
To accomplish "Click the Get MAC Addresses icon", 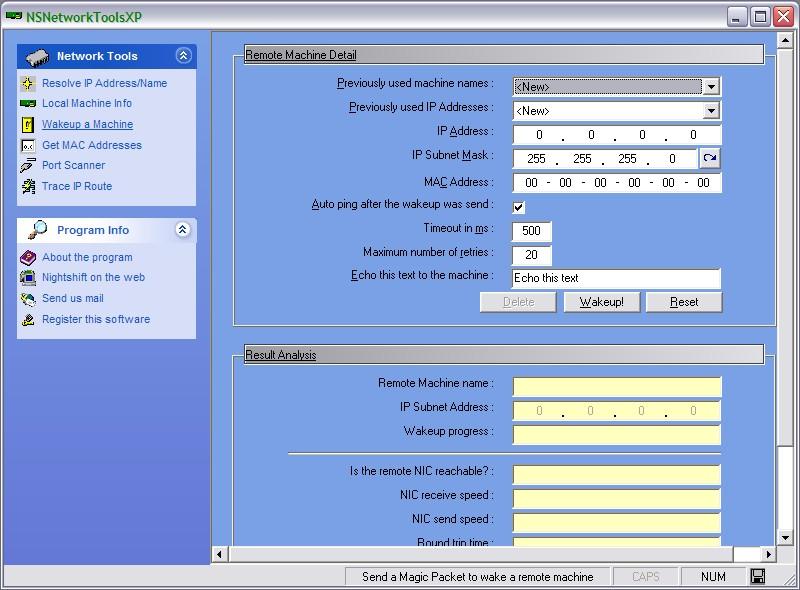I will point(28,146).
